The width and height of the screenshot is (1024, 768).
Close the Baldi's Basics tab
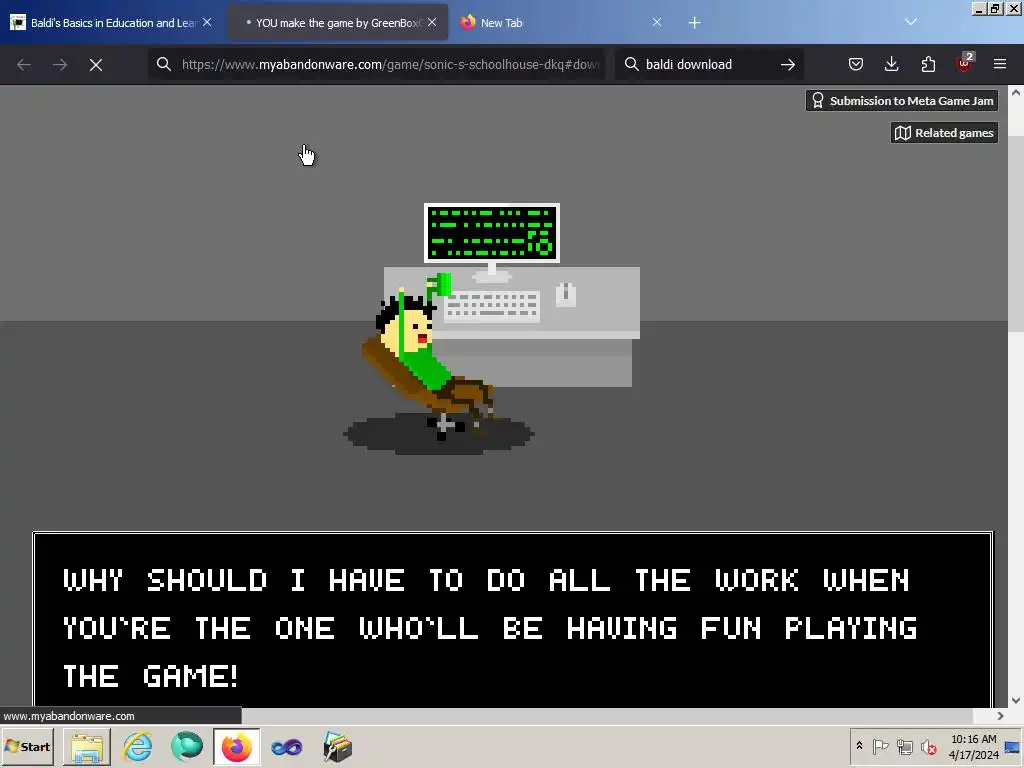click(x=206, y=22)
